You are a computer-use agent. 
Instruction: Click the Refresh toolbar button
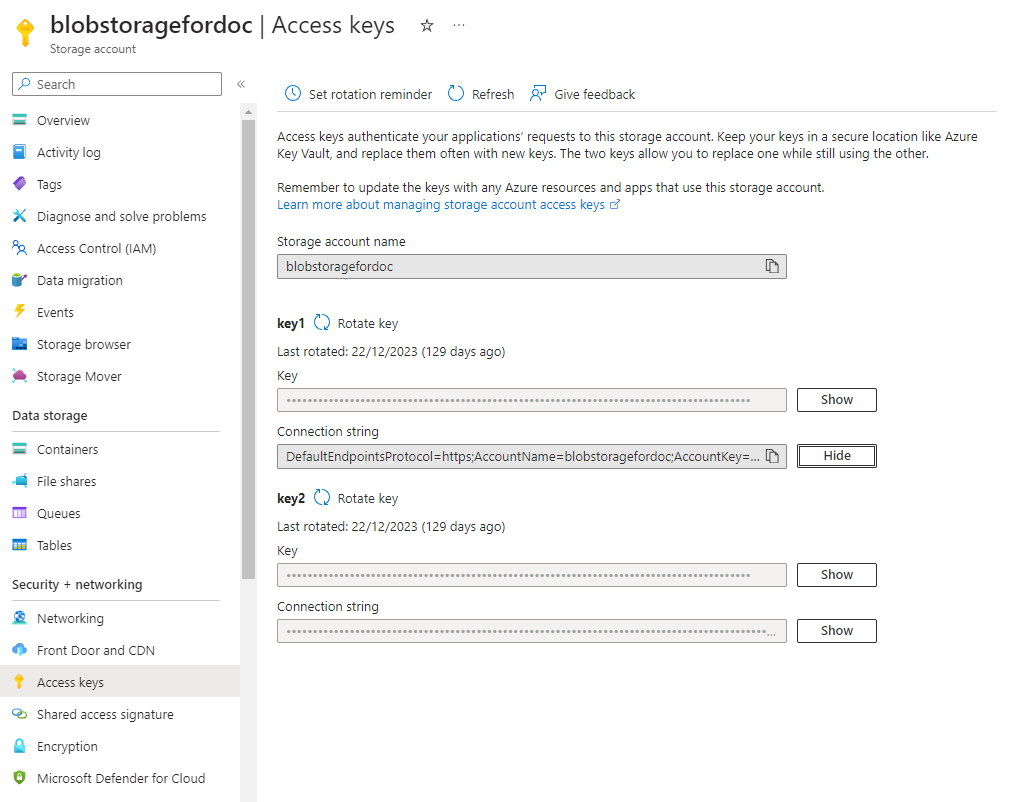point(481,94)
